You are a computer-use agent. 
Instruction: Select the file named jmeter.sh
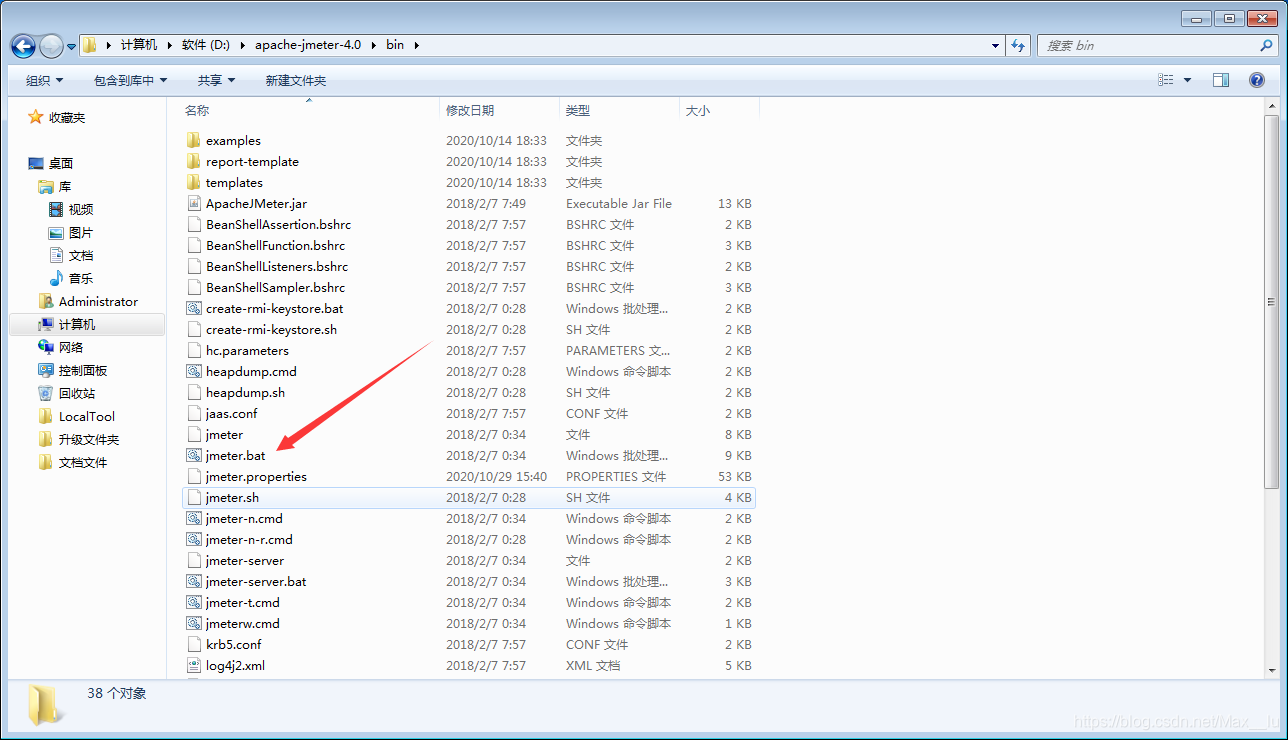(232, 497)
